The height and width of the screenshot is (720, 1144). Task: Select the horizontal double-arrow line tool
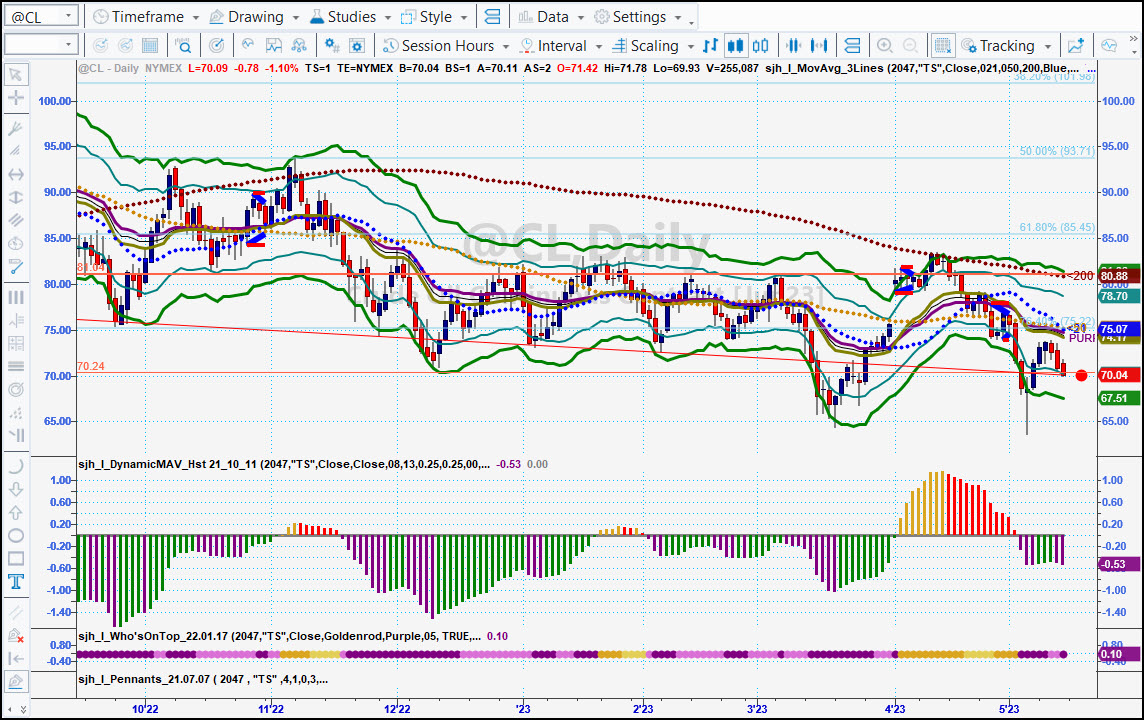click(16, 174)
